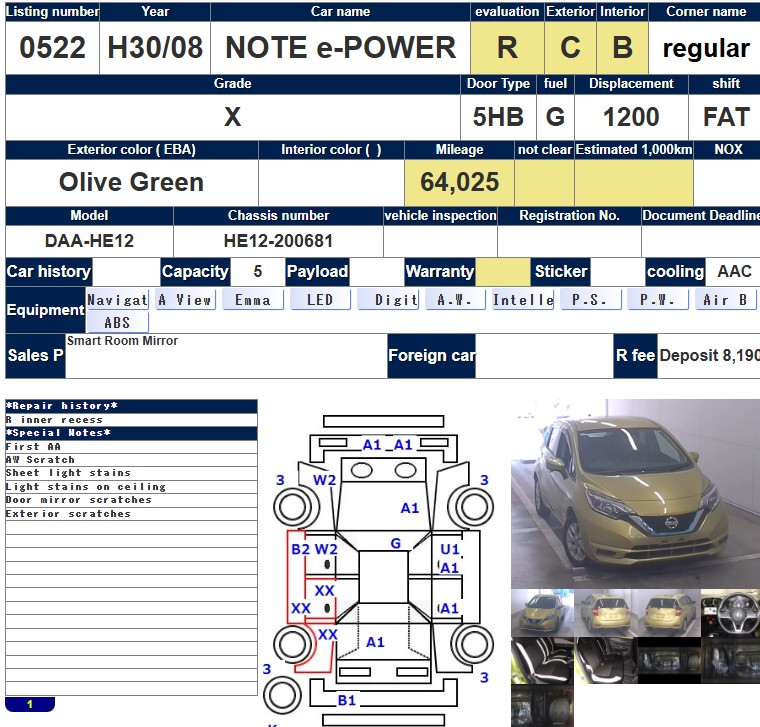The image size is (760, 727).
Task: Click chassis number HE12-200681
Action: 278,241
